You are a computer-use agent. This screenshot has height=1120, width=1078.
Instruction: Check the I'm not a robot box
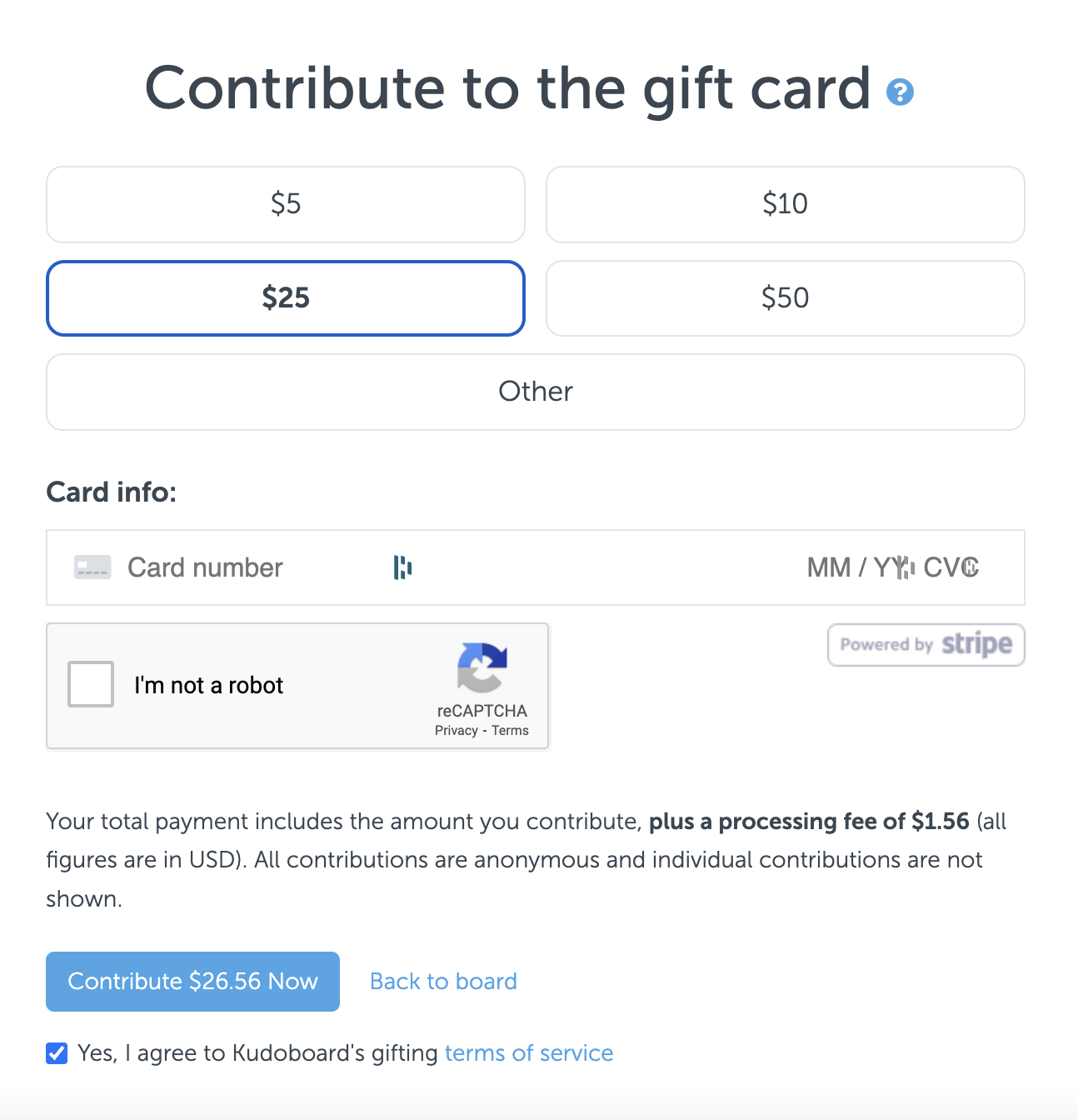click(x=91, y=684)
